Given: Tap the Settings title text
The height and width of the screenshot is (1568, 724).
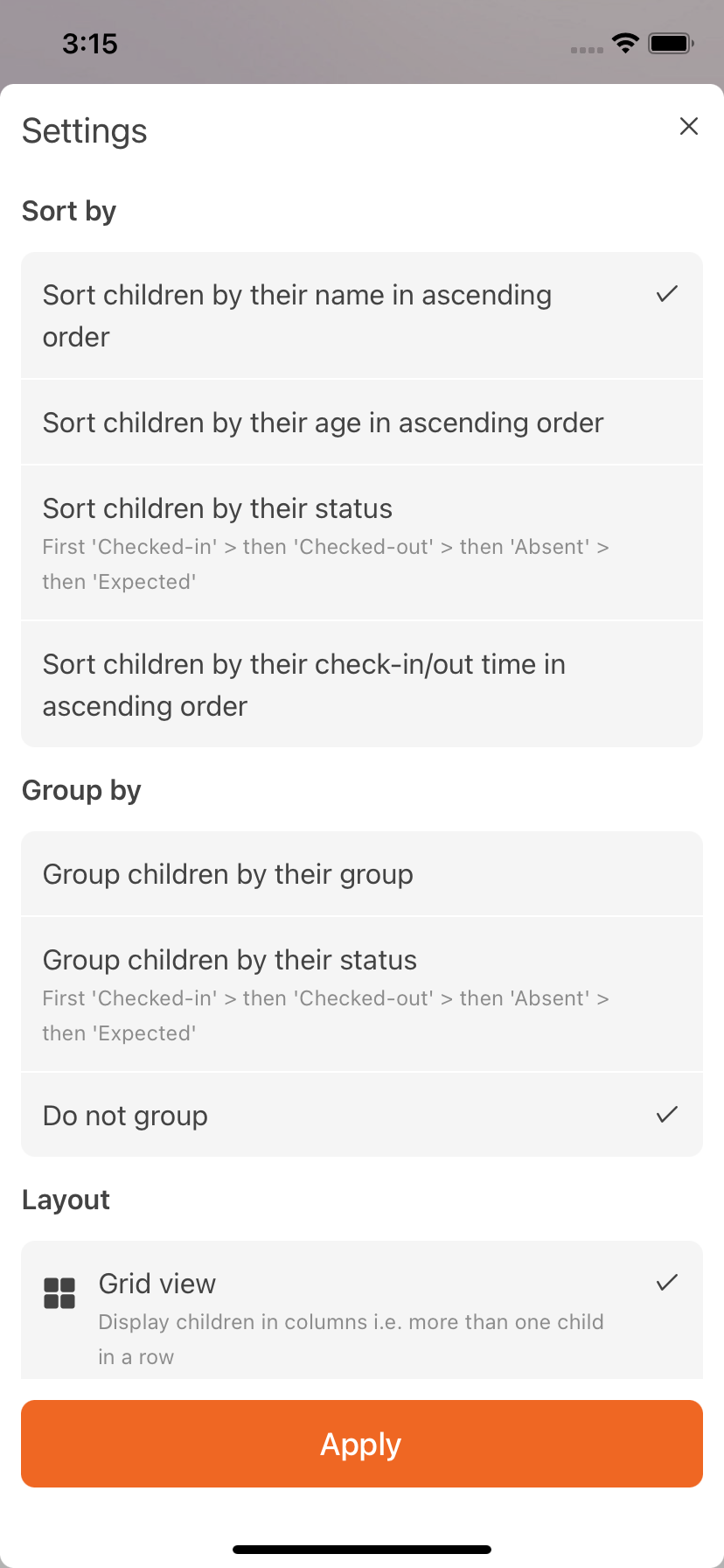Looking at the screenshot, I should [x=85, y=131].
